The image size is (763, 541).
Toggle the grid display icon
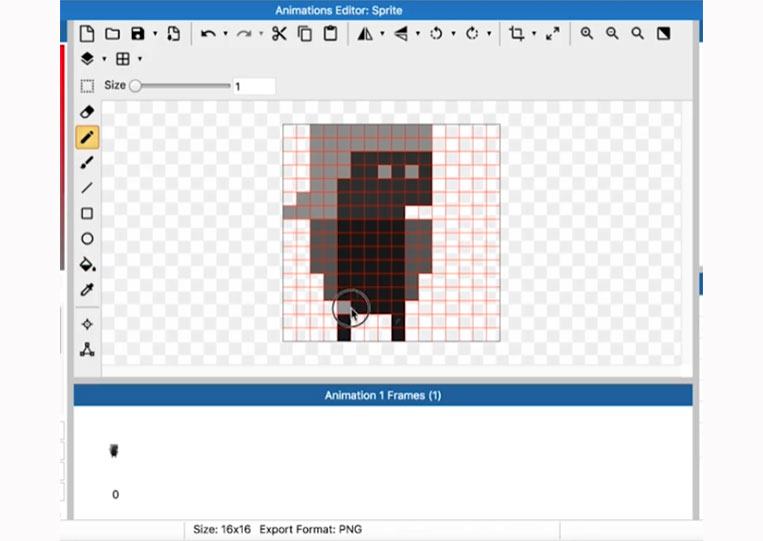[123, 59]
